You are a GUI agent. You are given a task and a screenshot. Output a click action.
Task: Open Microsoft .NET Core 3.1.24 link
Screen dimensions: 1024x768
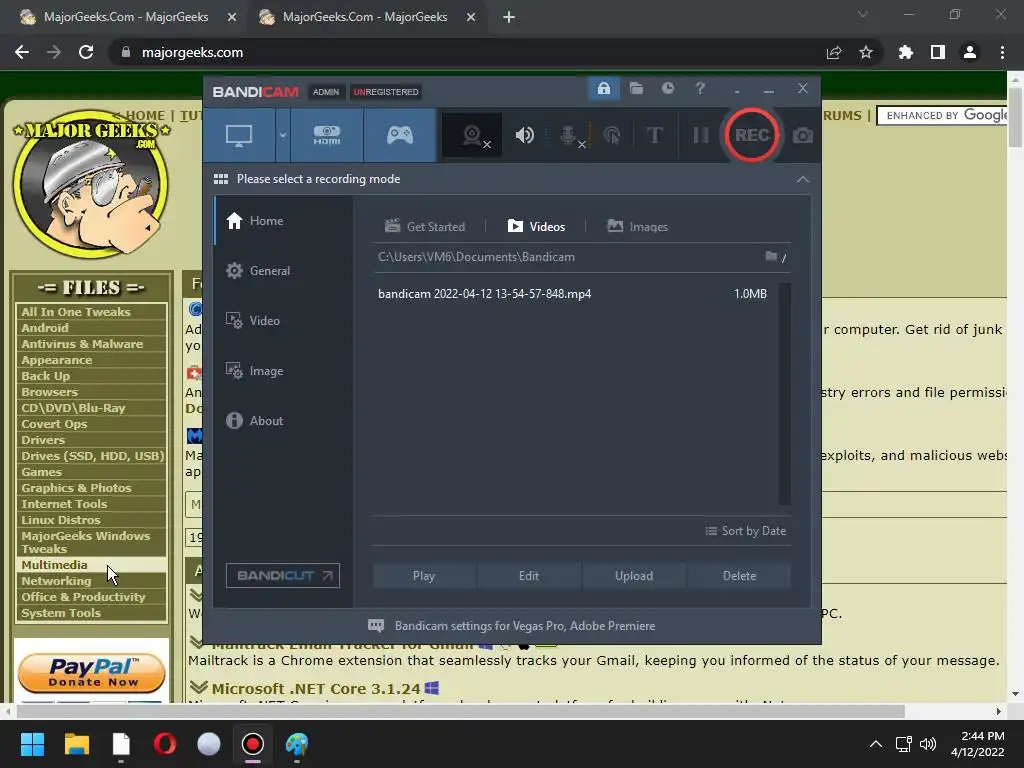(316, 689)
